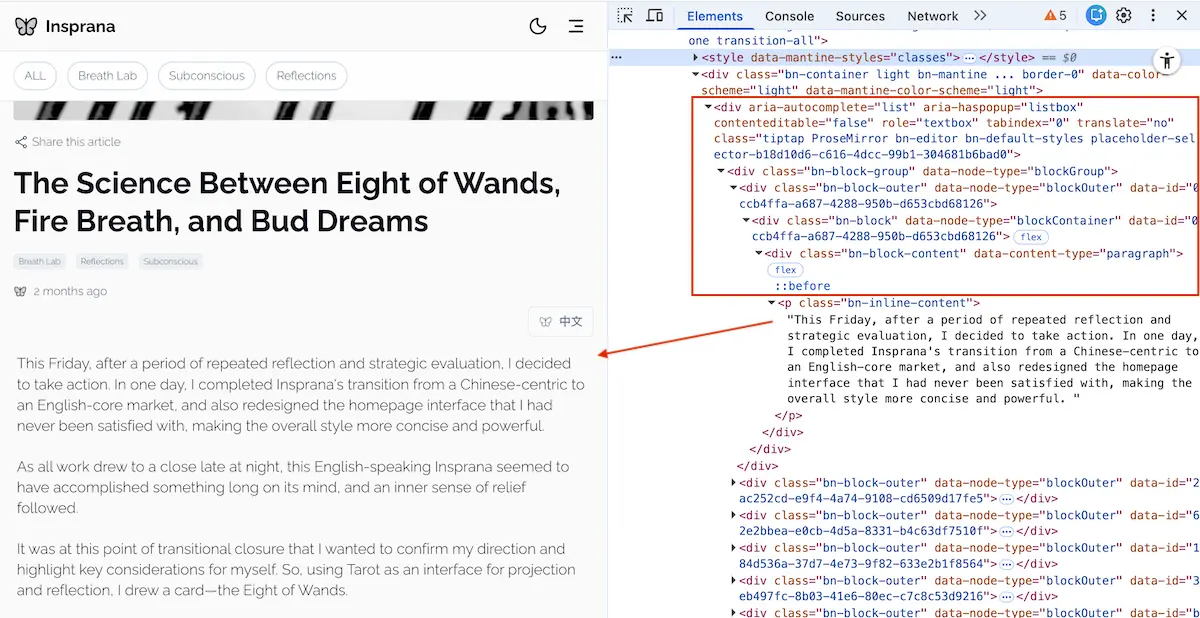This screenshot has width=1200, height=618.
Task: Open the blue AI assistance icon in DevTools
Action: click(1096, 15)
